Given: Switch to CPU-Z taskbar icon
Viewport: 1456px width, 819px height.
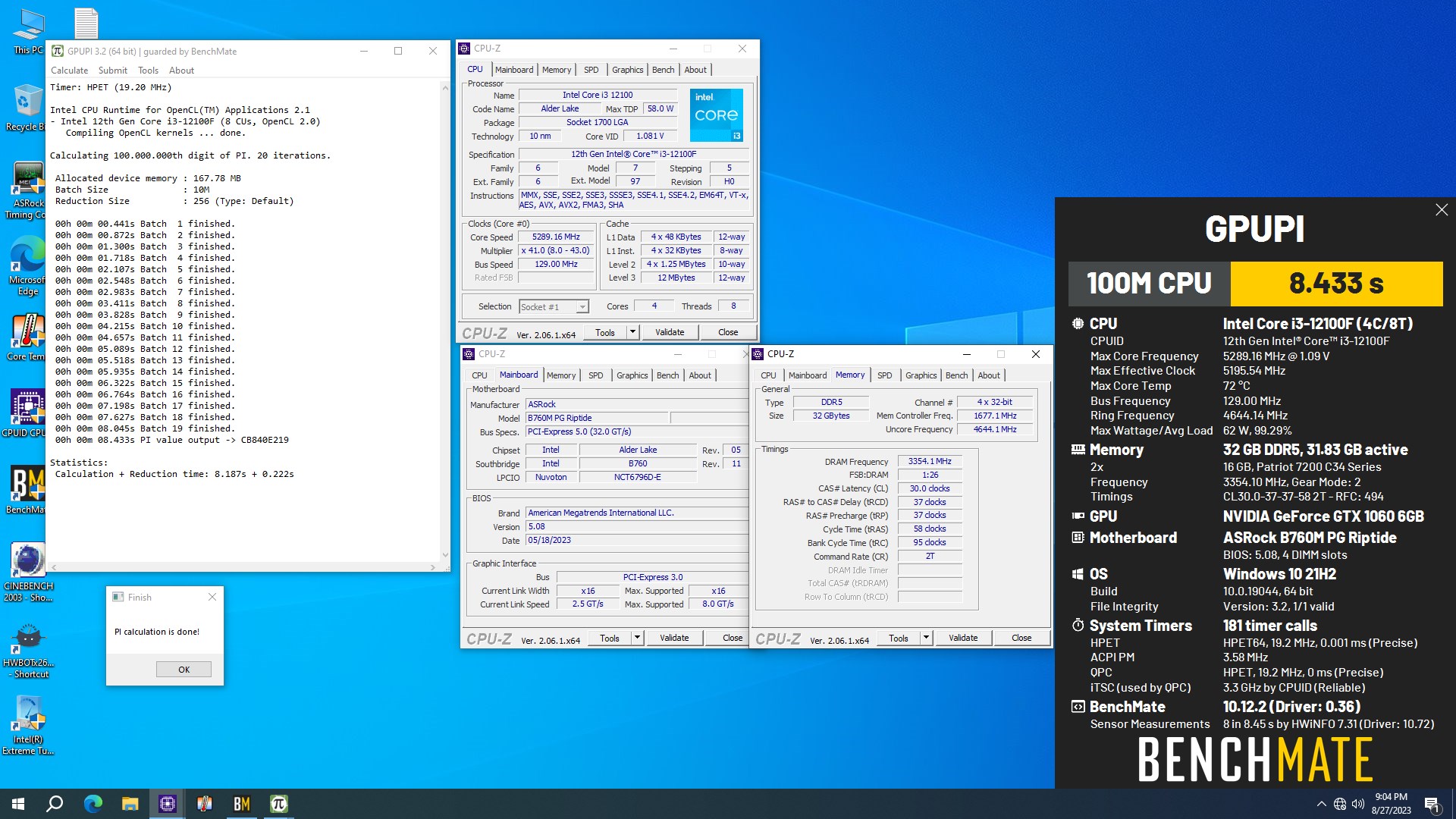Looking at the screenshot, I should [x=167, y=804].
